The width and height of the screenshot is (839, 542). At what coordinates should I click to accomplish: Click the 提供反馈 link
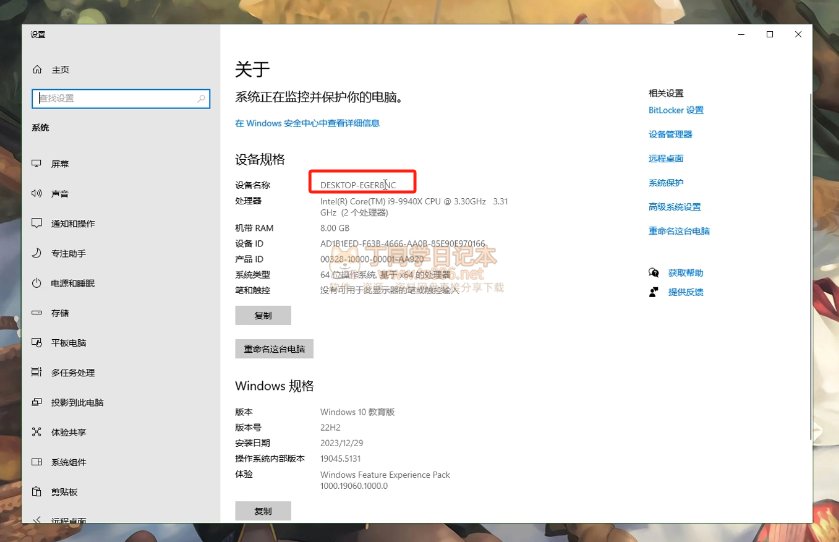pyautogui.click(x=685, y=292)
